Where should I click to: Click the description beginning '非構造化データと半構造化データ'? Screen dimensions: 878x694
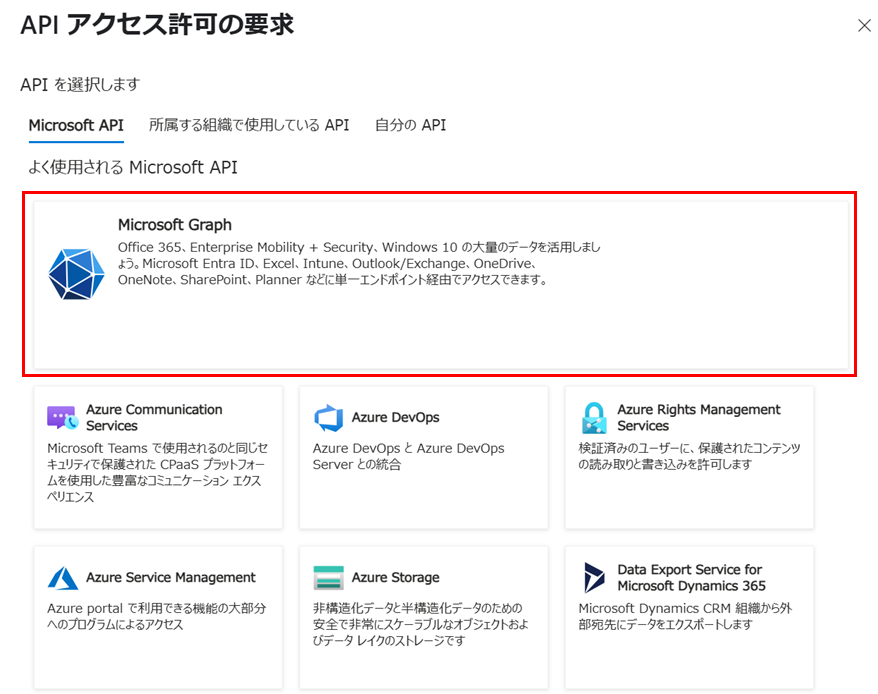(x=420, y=624)
